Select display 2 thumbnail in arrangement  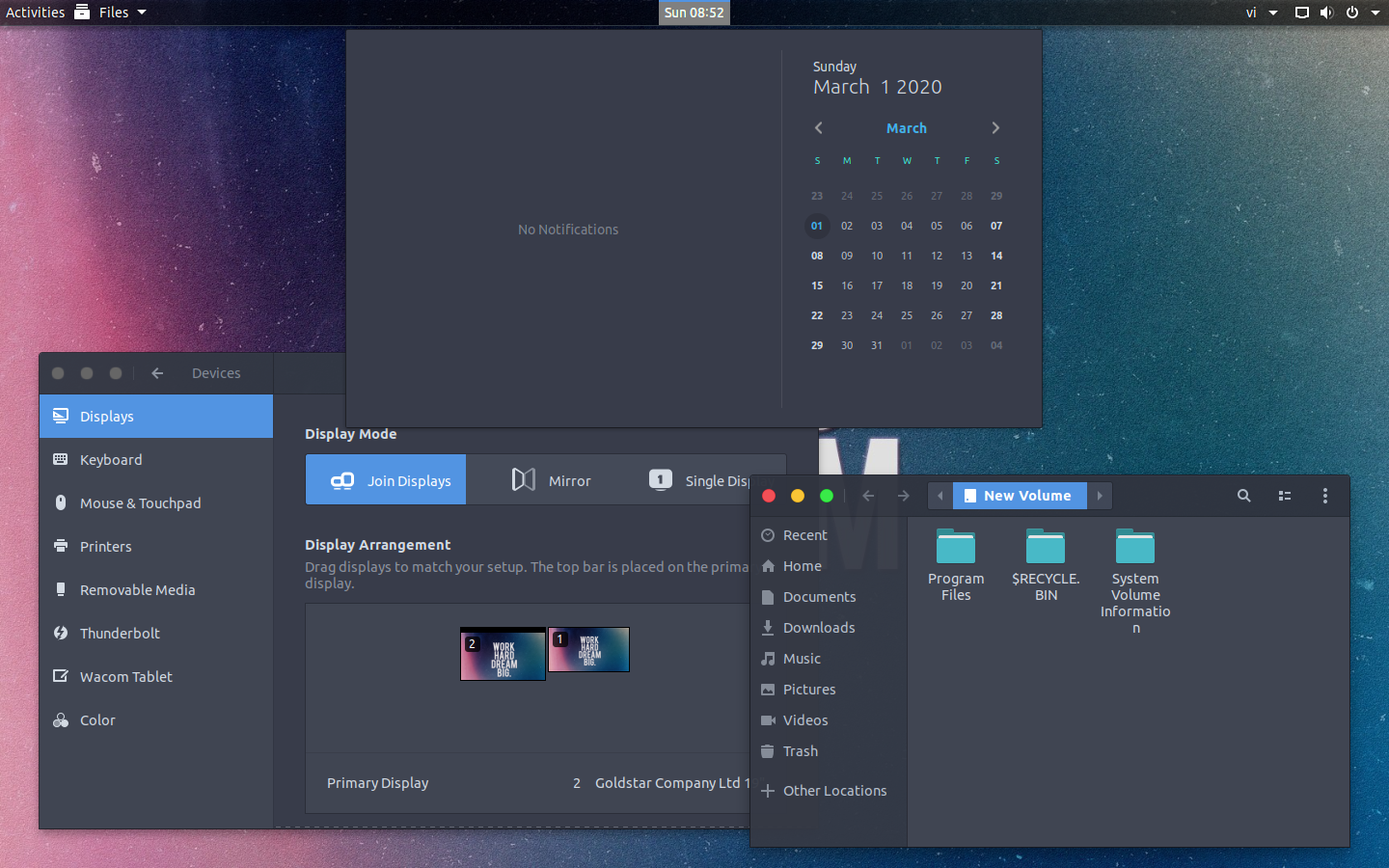[x=504, y=655]
